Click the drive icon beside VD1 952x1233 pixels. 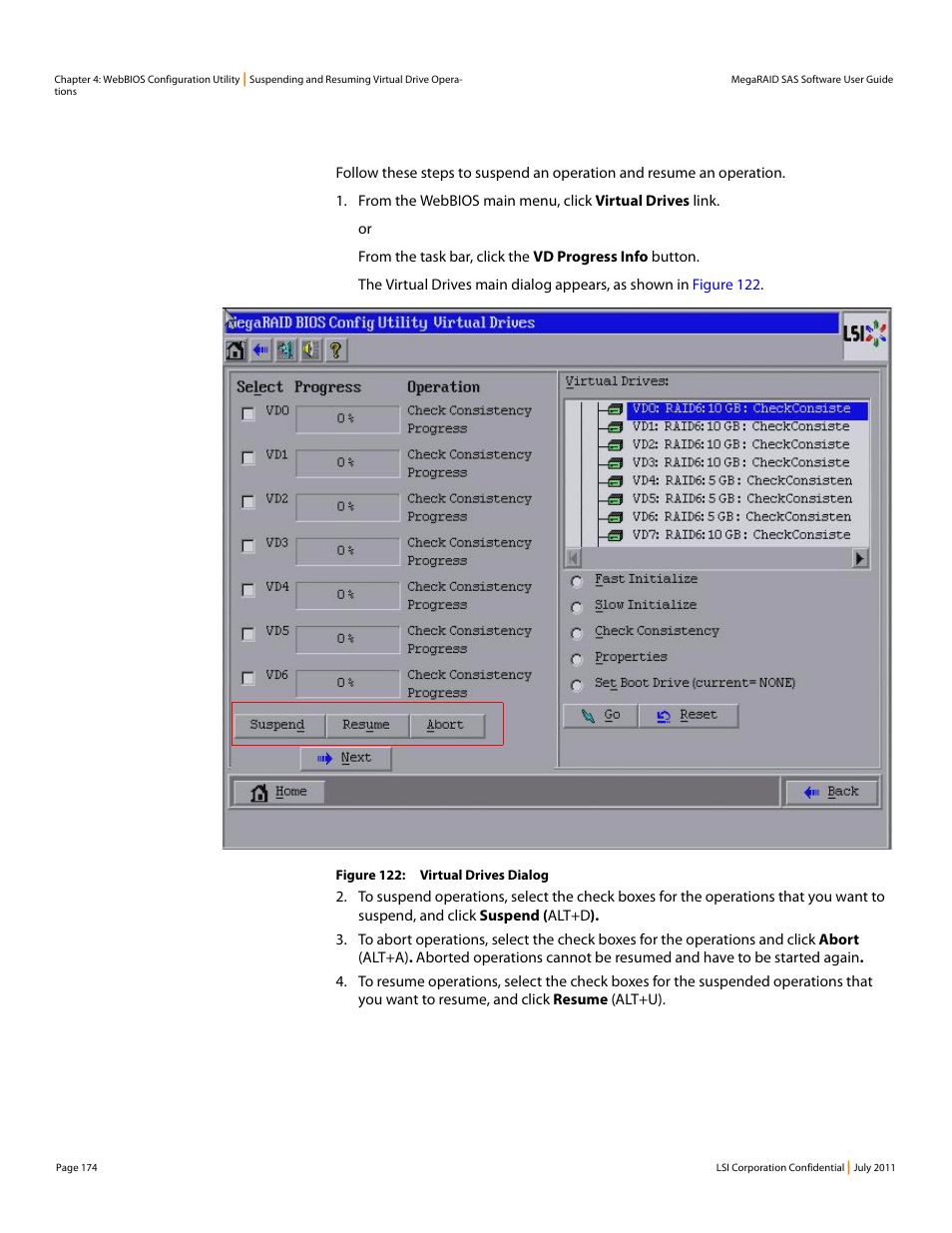pyautogui.click(x=616, y=427)
